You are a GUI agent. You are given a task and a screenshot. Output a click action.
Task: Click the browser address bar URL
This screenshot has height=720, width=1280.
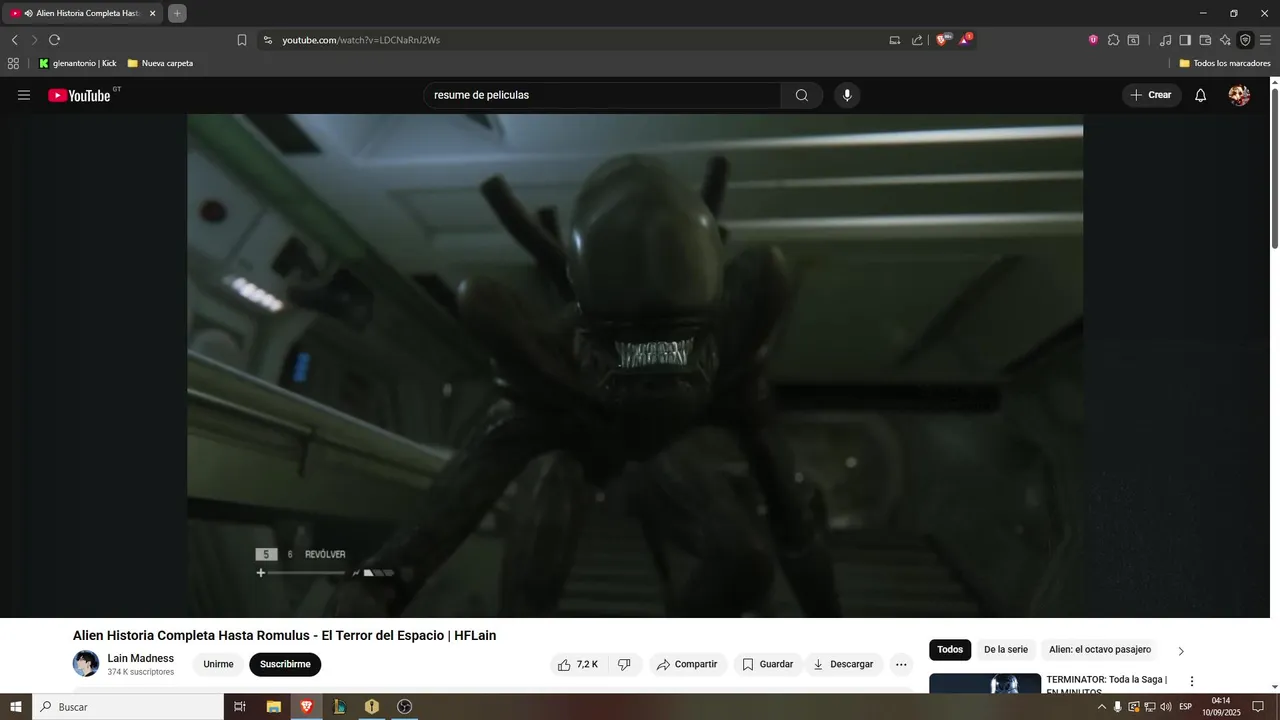point(361,40)
